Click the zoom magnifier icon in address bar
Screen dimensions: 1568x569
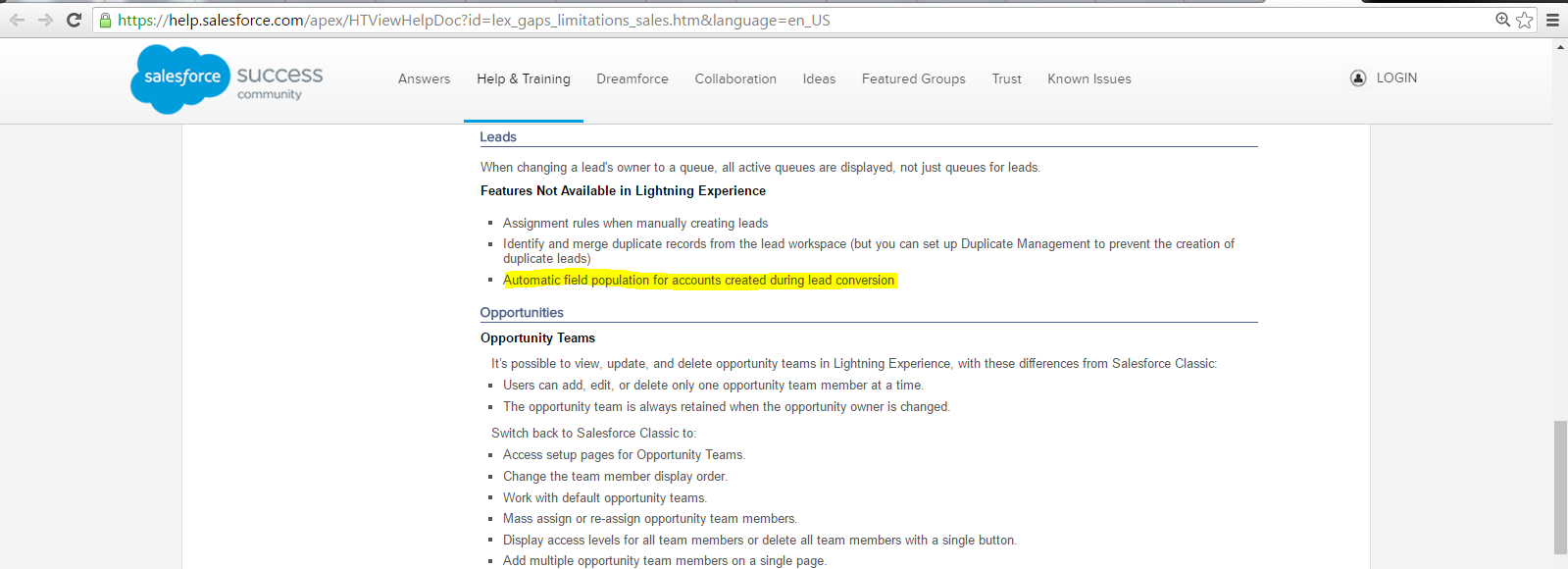1502,20
